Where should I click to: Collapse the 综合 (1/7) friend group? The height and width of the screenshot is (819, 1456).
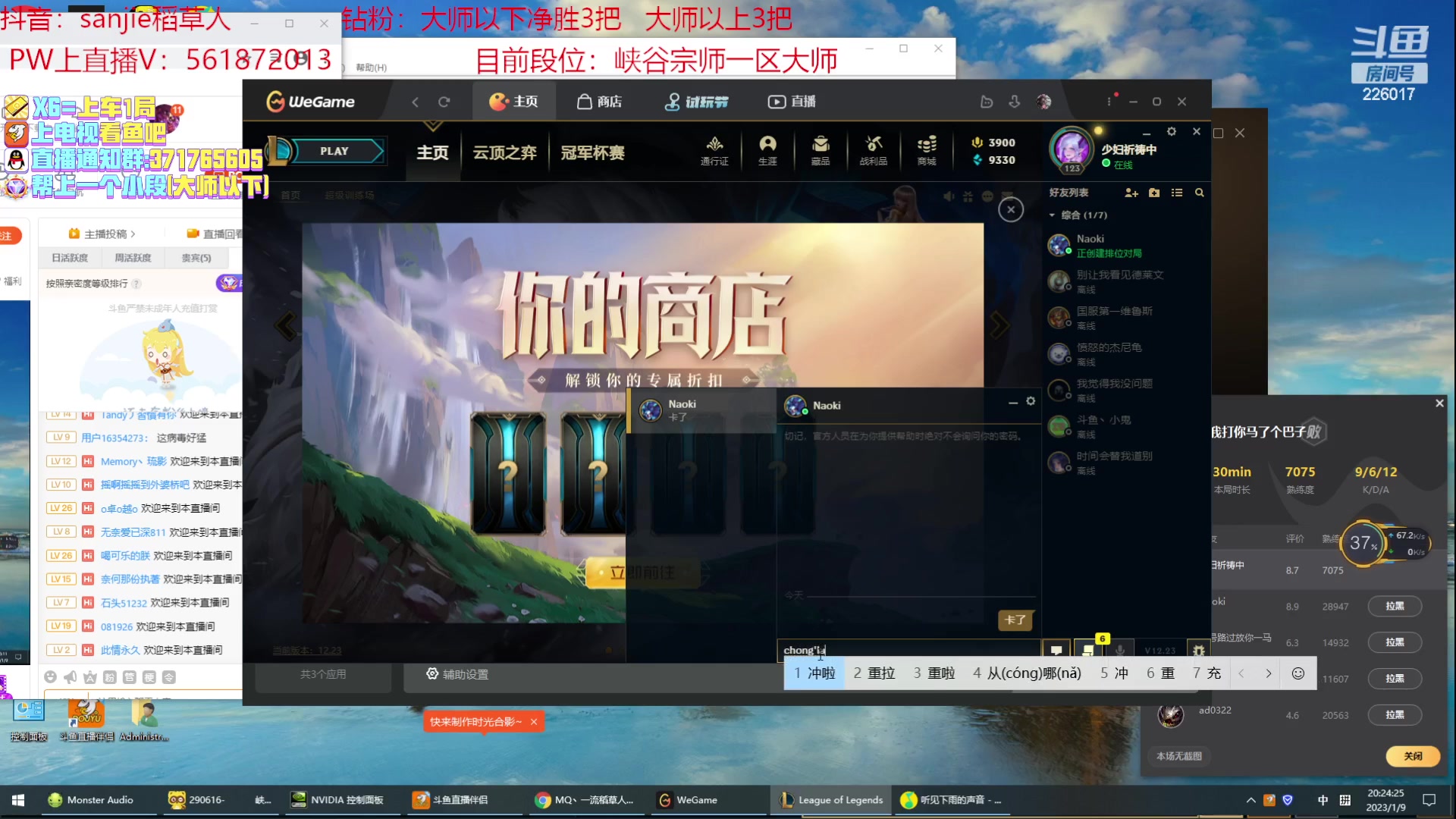pos(1053,215)
